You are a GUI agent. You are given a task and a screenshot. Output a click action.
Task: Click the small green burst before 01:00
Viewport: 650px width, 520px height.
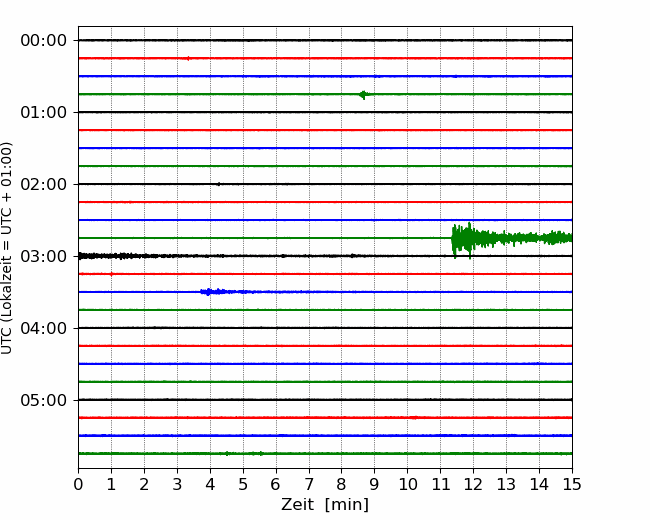click(x=363, y=94)
